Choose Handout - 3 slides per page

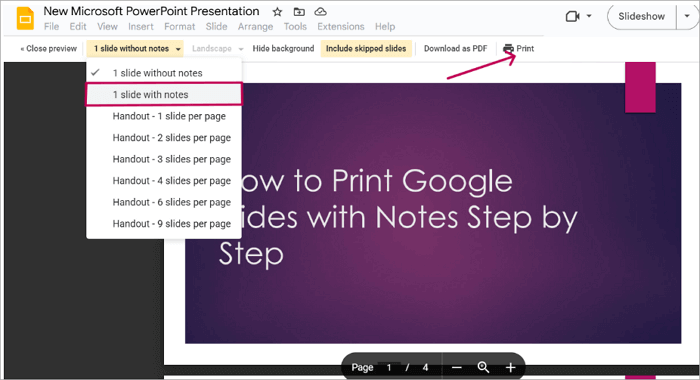tap(164, 159)
